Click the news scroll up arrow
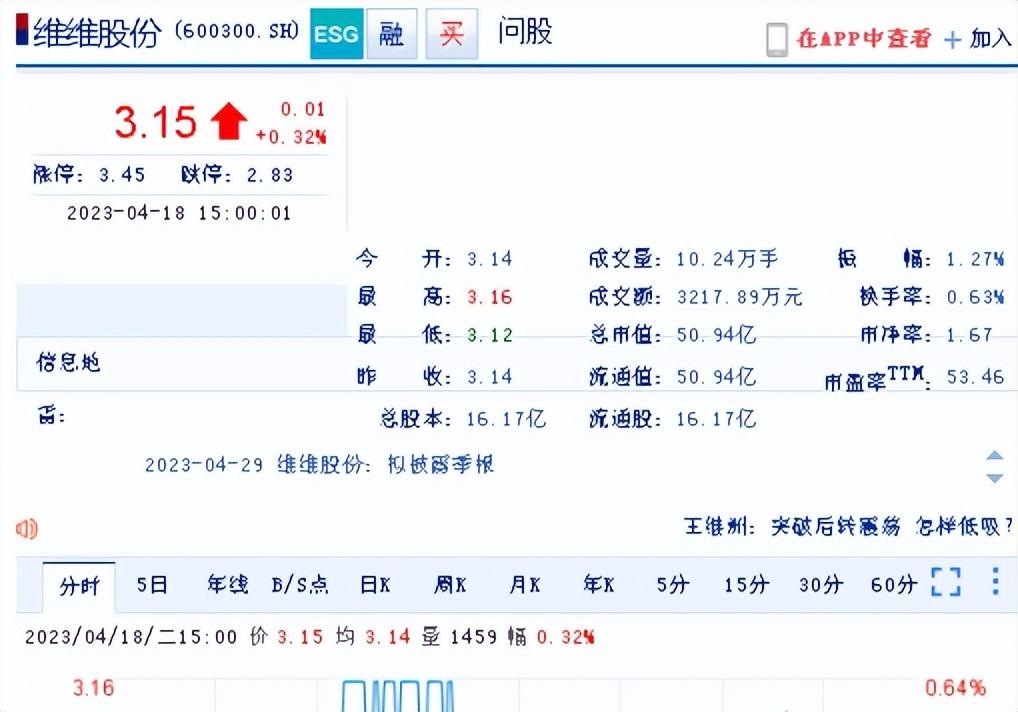Image resolution: width=1018 pixels, height=712 pixels. [x=995, y=455]
